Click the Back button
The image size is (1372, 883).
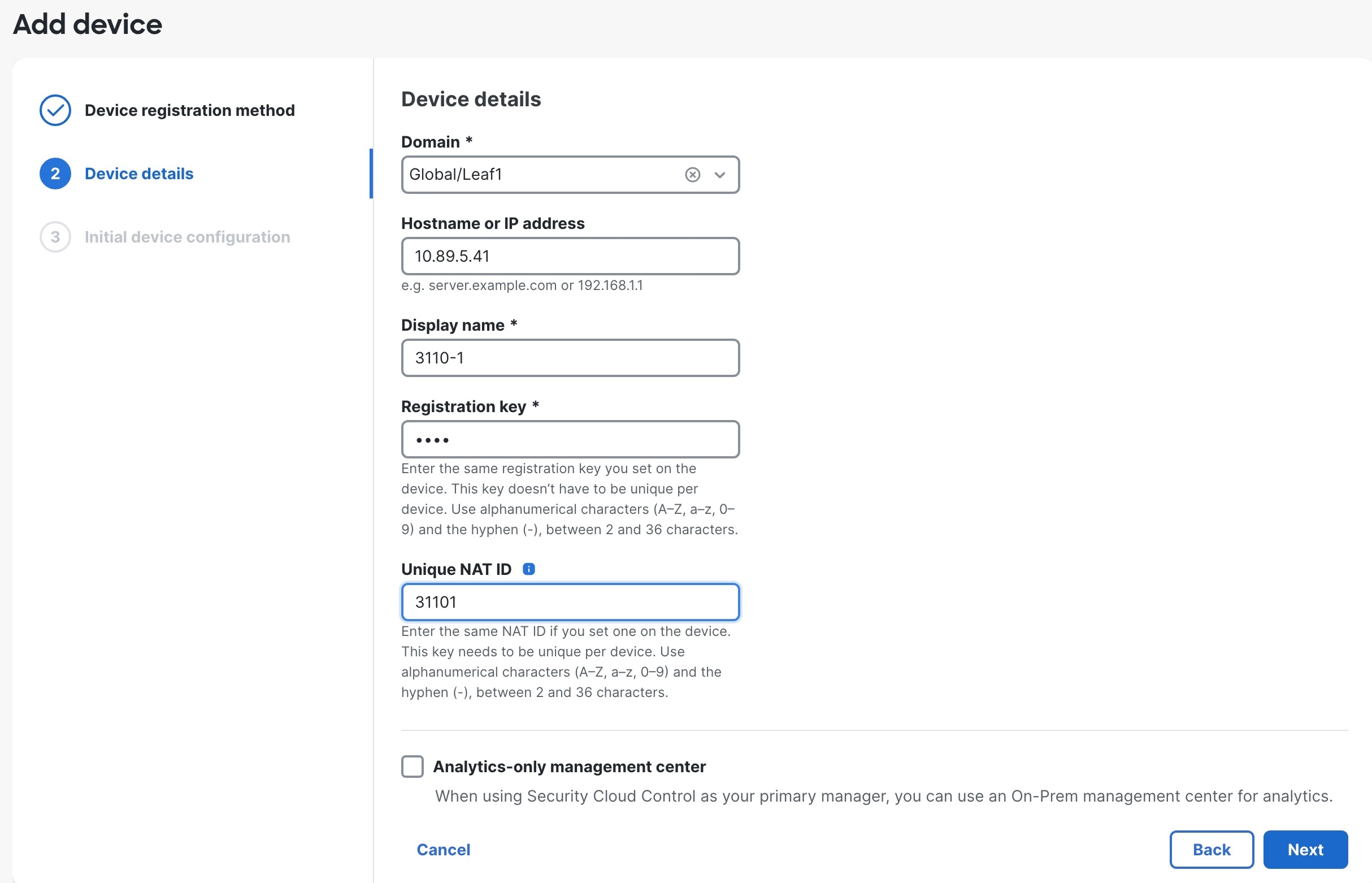tap(1211, 849)
